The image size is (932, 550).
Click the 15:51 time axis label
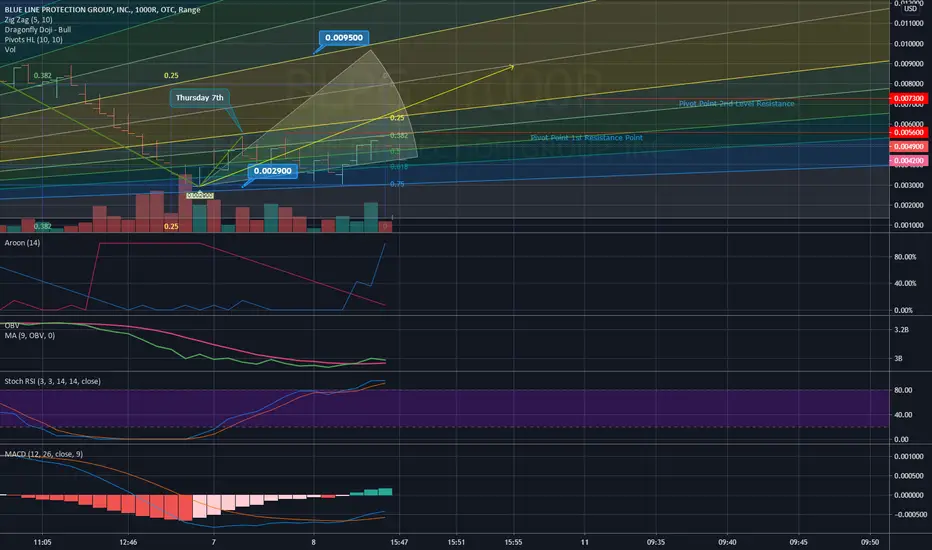[456, 542]
